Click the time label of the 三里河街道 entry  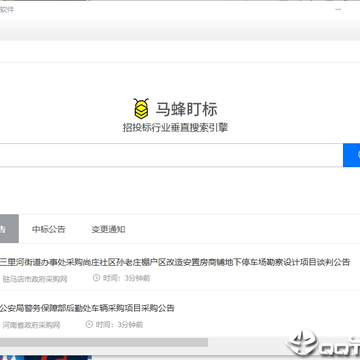126,278
